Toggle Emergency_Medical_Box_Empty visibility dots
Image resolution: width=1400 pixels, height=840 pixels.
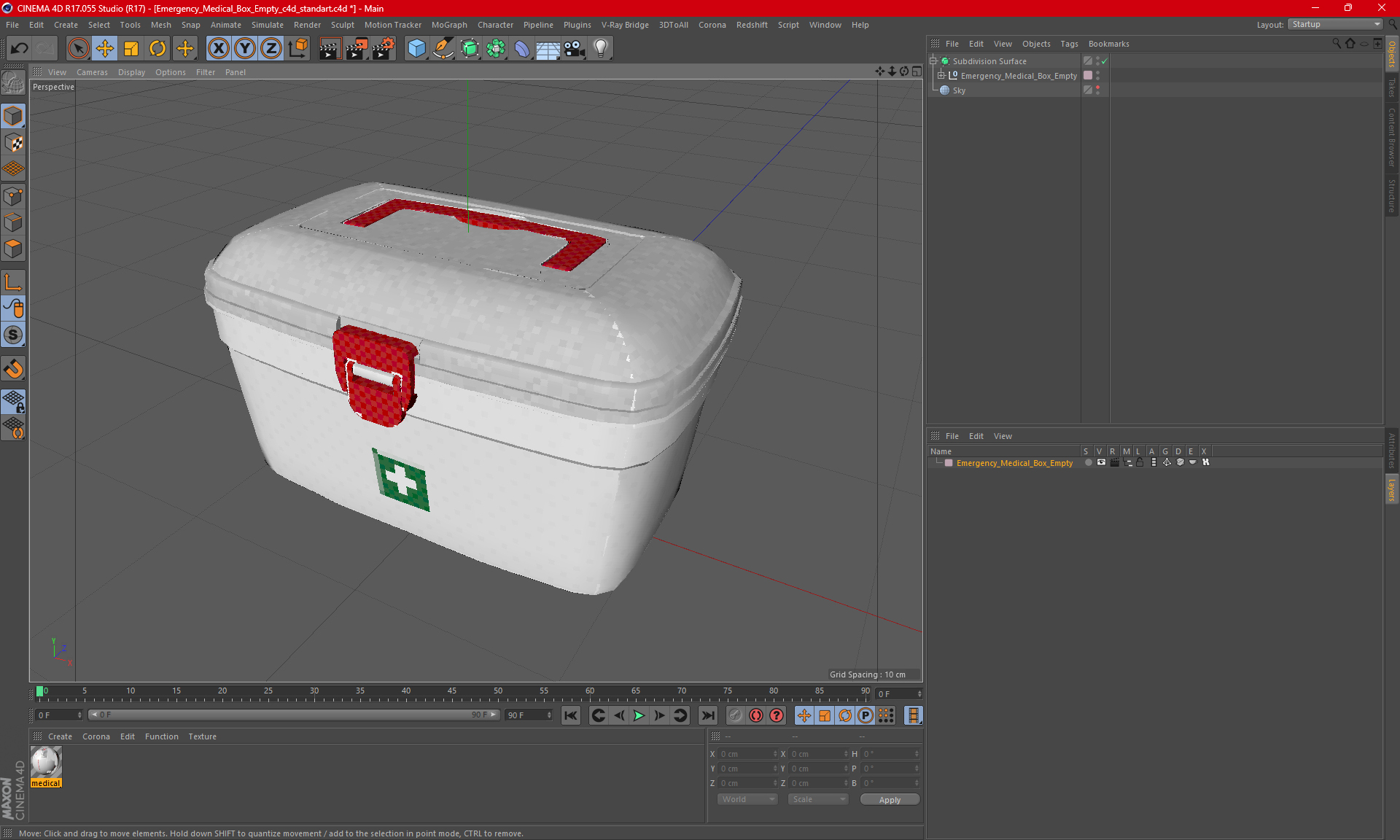[1097, 76]
